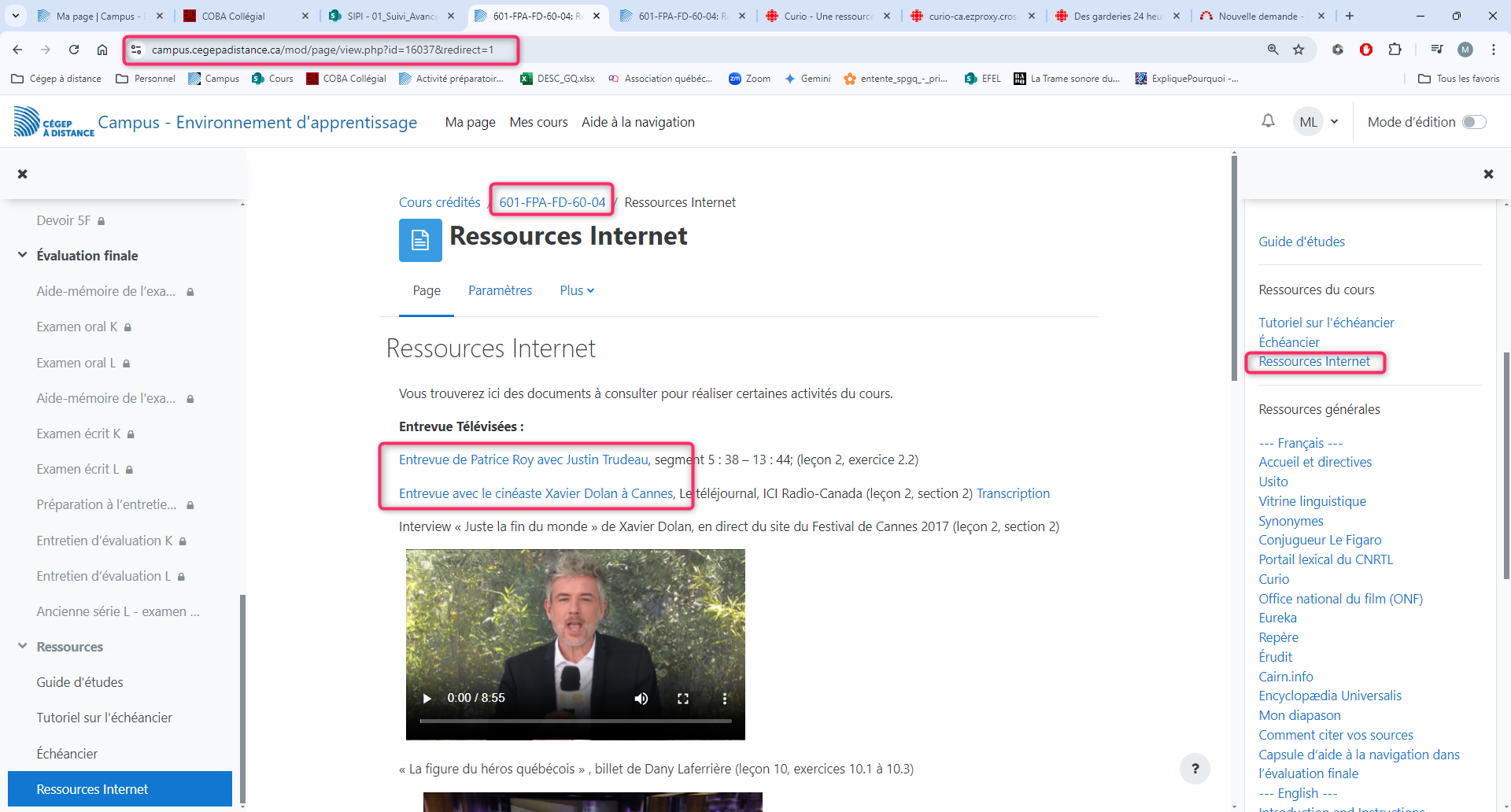Mute the video with the volume icon
The width and height of the screenshot is (1511, 812).
[641, 698]
